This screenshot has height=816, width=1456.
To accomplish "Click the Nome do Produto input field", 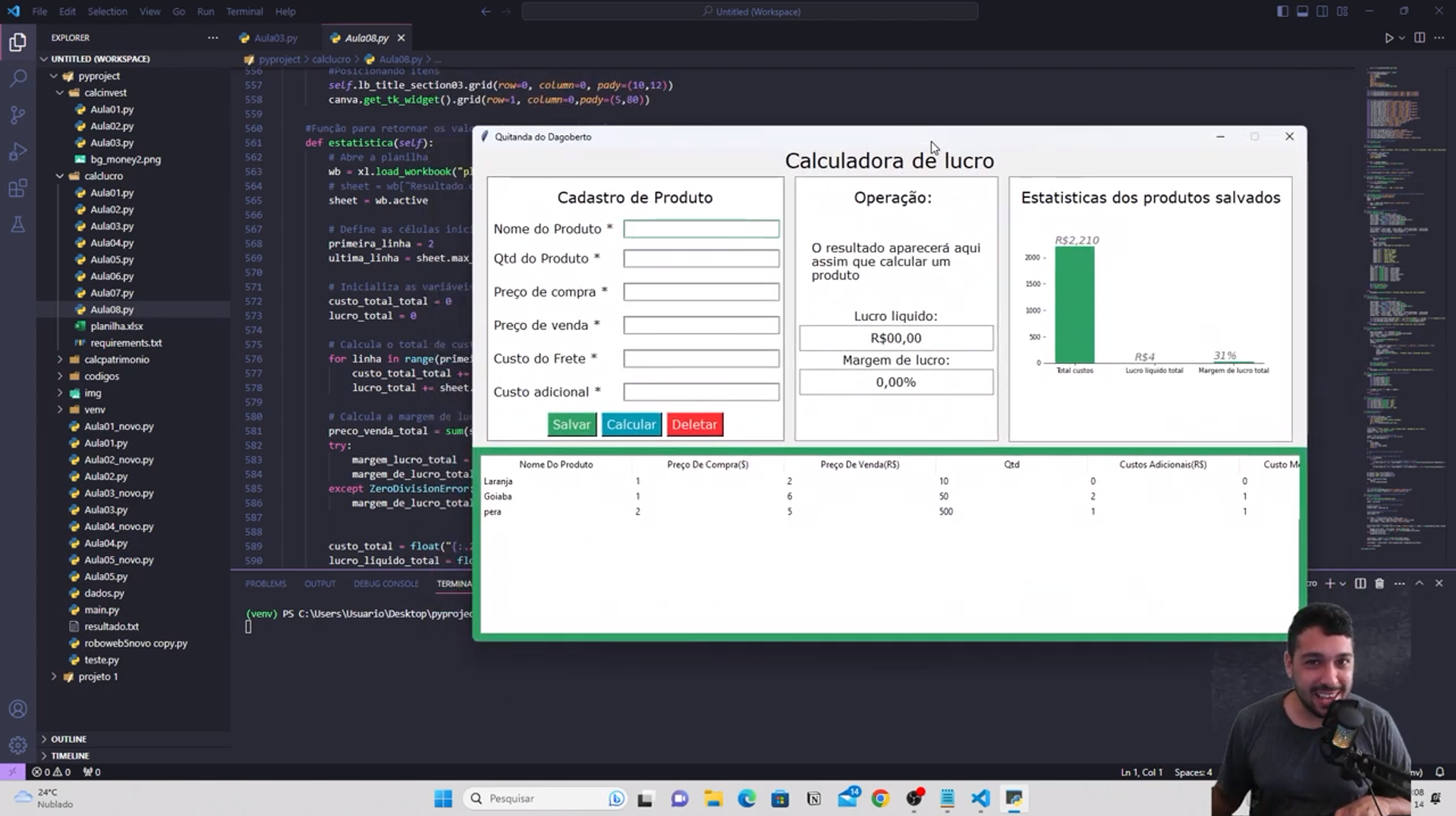I will (700, 229).
